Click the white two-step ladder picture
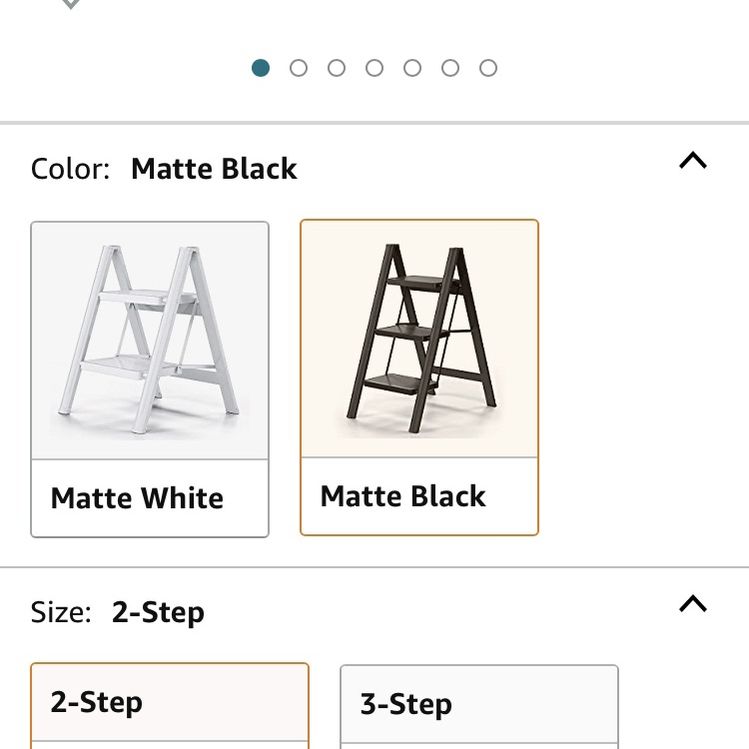Viewport: 749px width, 749px height. (149, 339)
